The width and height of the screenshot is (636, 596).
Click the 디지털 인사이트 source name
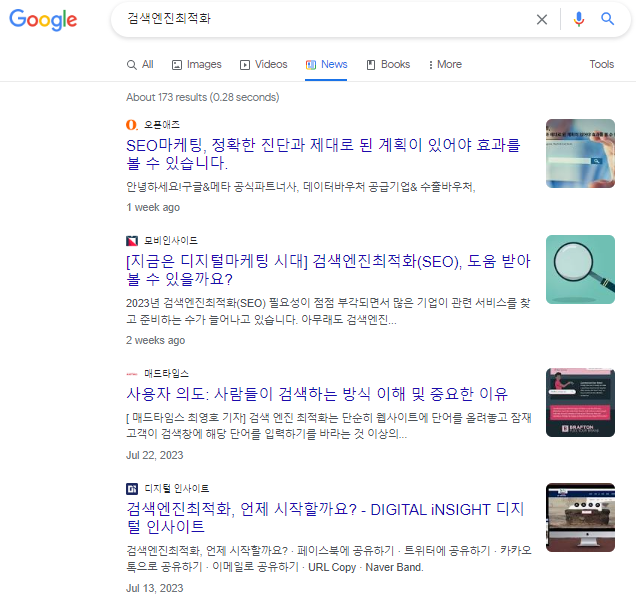[176, 488]
